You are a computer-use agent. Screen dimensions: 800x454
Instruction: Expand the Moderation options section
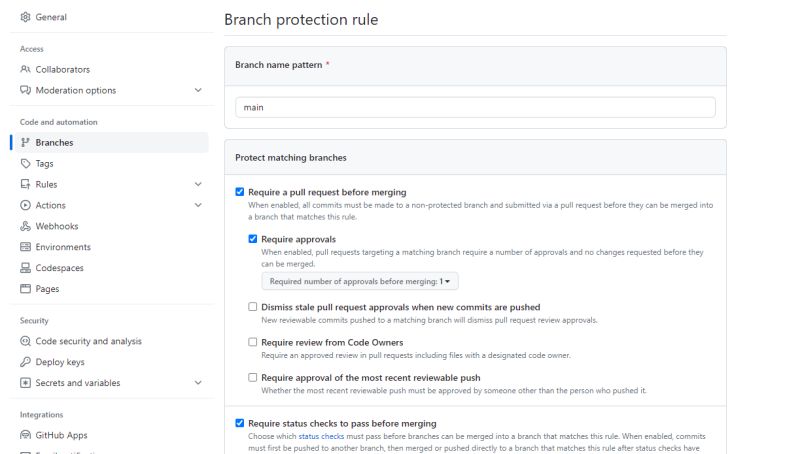click(x=198, y=90)
